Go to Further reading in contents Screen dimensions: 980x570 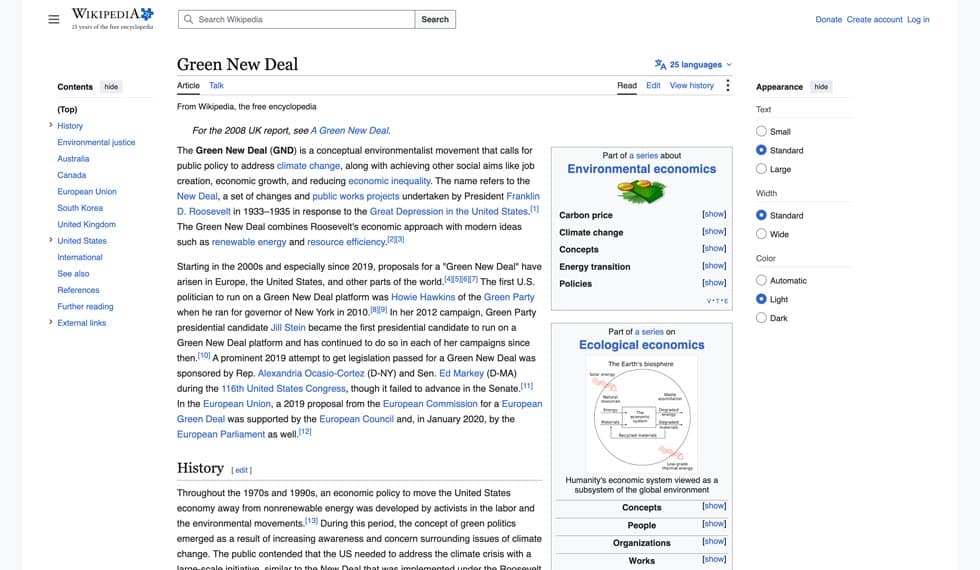pyautogui.click(x=85, y=306)
